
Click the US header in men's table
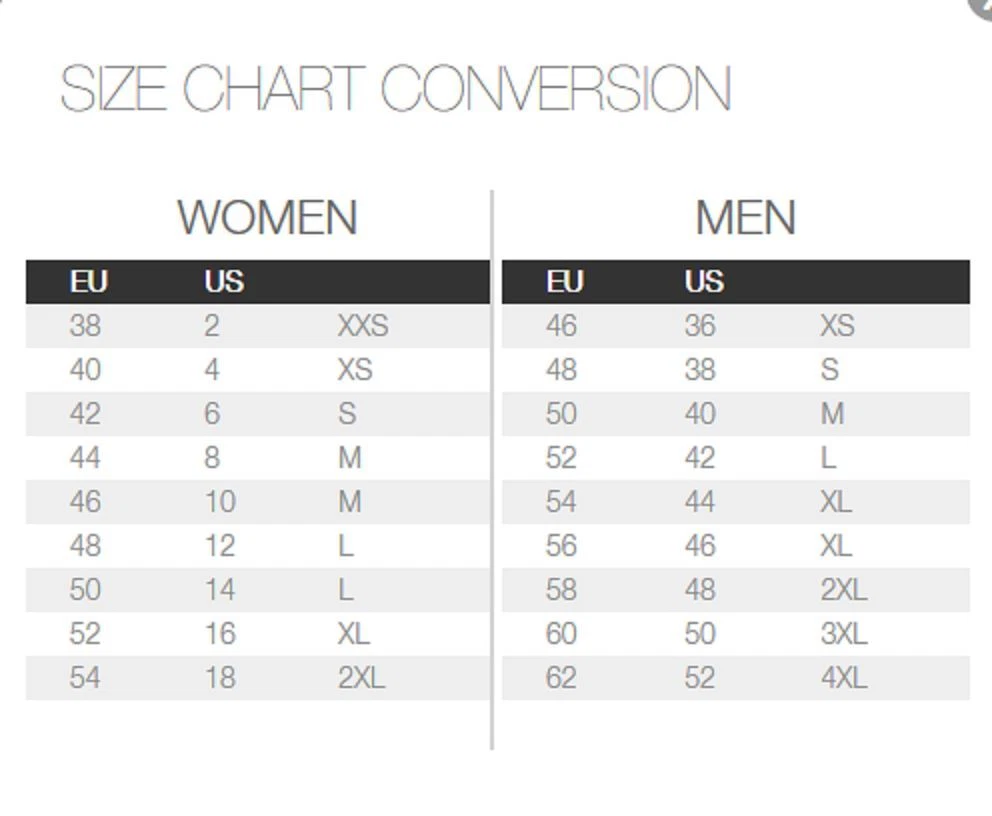(704, 281)
